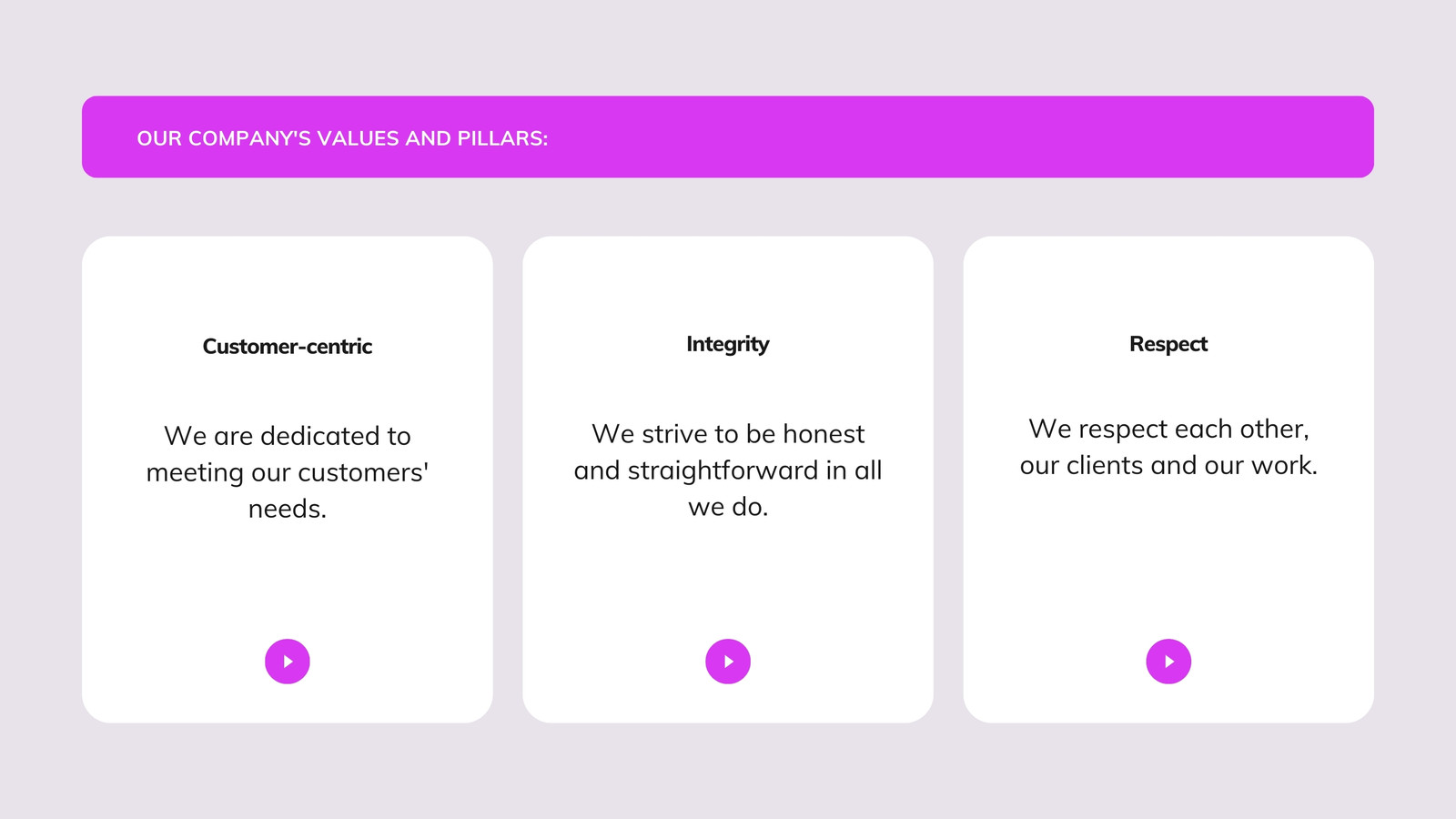Select the Customer-centric heading
Image resolution: width=1456 pixels, height=819 pixels.
click(288, 347)
